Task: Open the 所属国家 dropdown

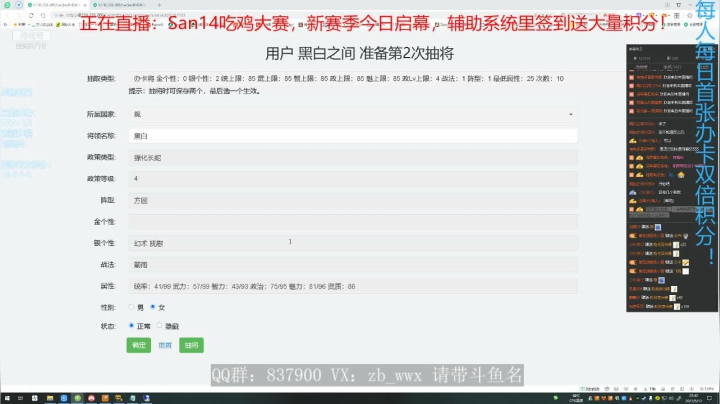Action: pos(353,114)
